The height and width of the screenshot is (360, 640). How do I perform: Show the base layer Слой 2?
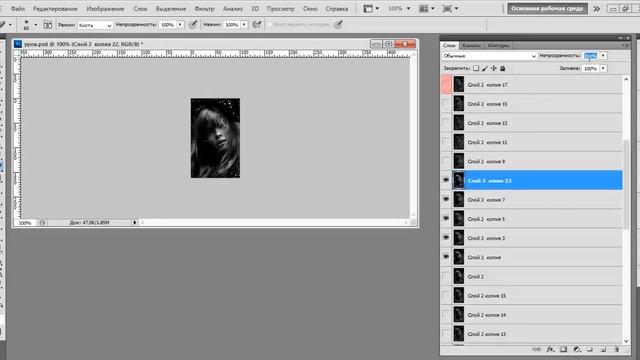[x=446, y=276]
